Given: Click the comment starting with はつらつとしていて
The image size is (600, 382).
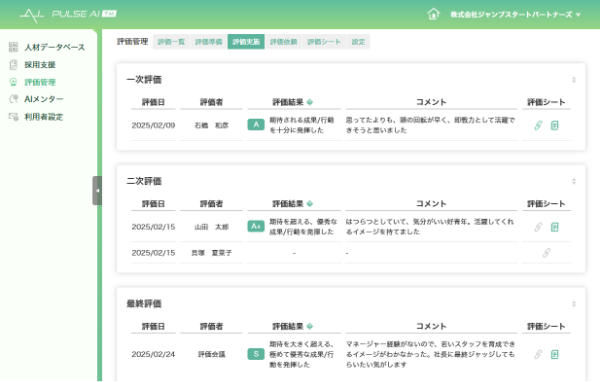Looking at the screenshot, I should [x=430, y=227].
